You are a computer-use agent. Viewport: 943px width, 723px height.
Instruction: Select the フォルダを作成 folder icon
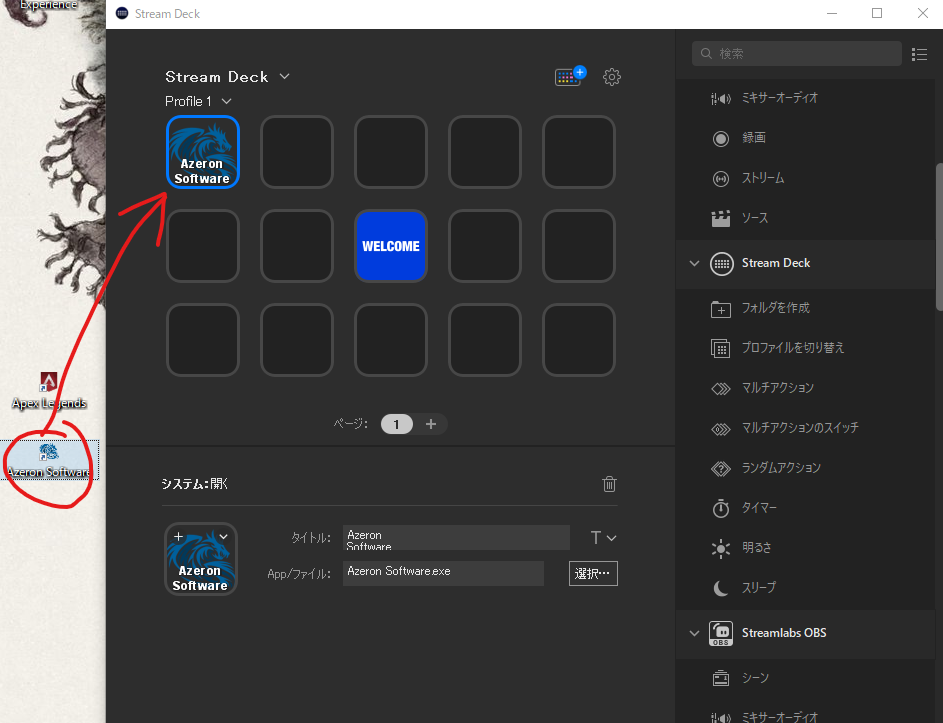point(720,309)
